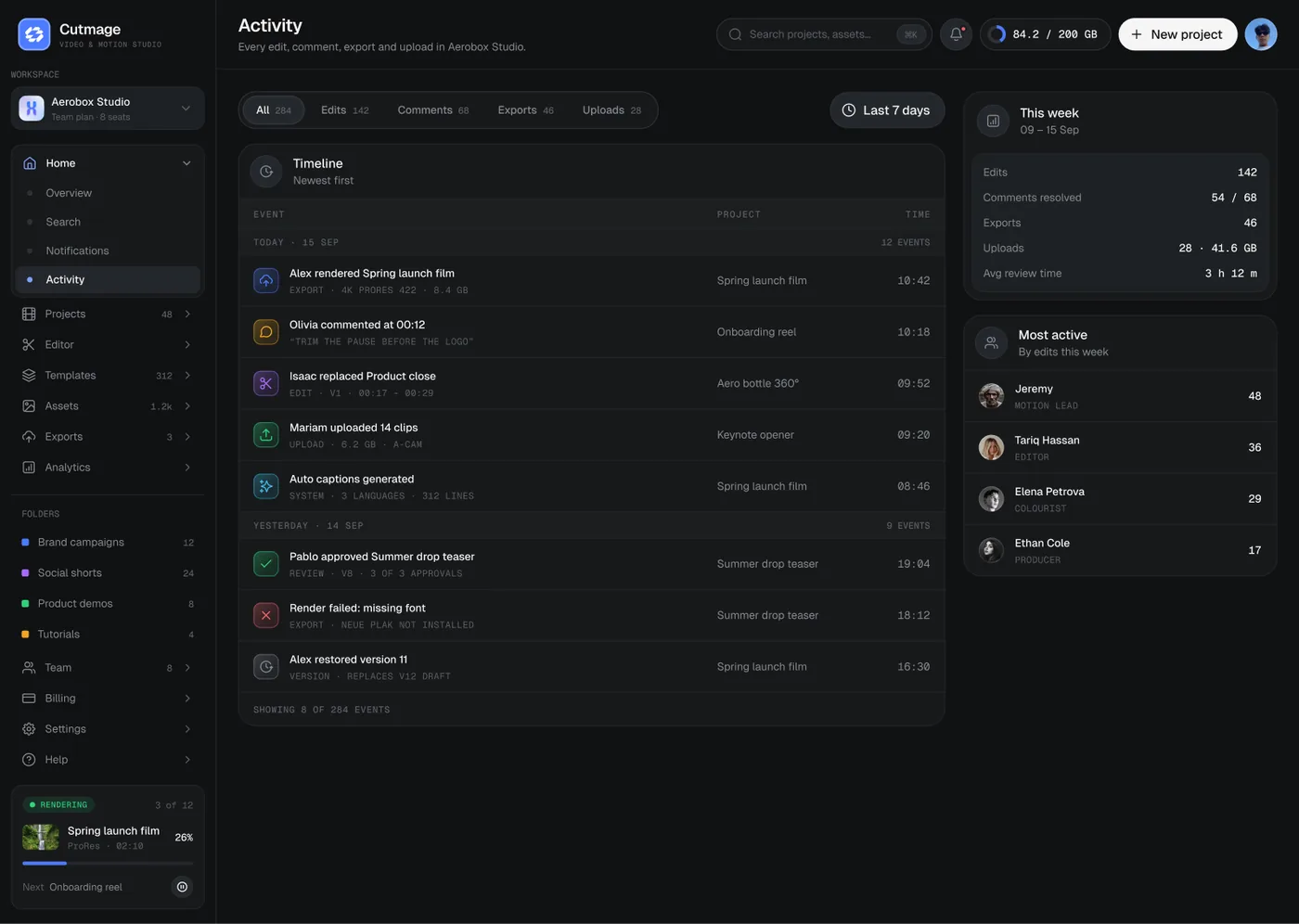Image resolution: width=1299 pixels, height=924 pixels.
Task: Open the Last 7 days range selector
Action: pos(886,110)
